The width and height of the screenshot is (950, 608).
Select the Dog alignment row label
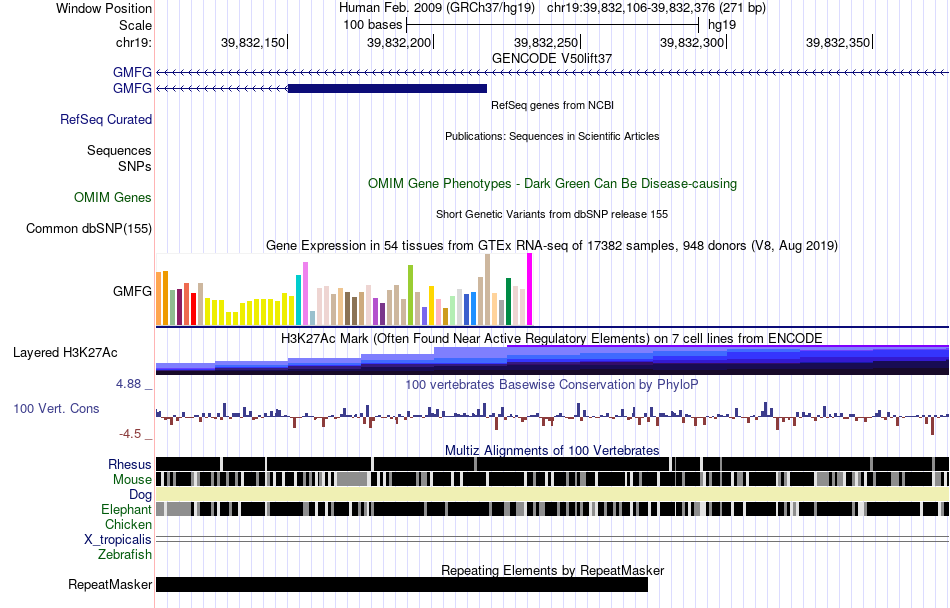[x=141, y=495]
